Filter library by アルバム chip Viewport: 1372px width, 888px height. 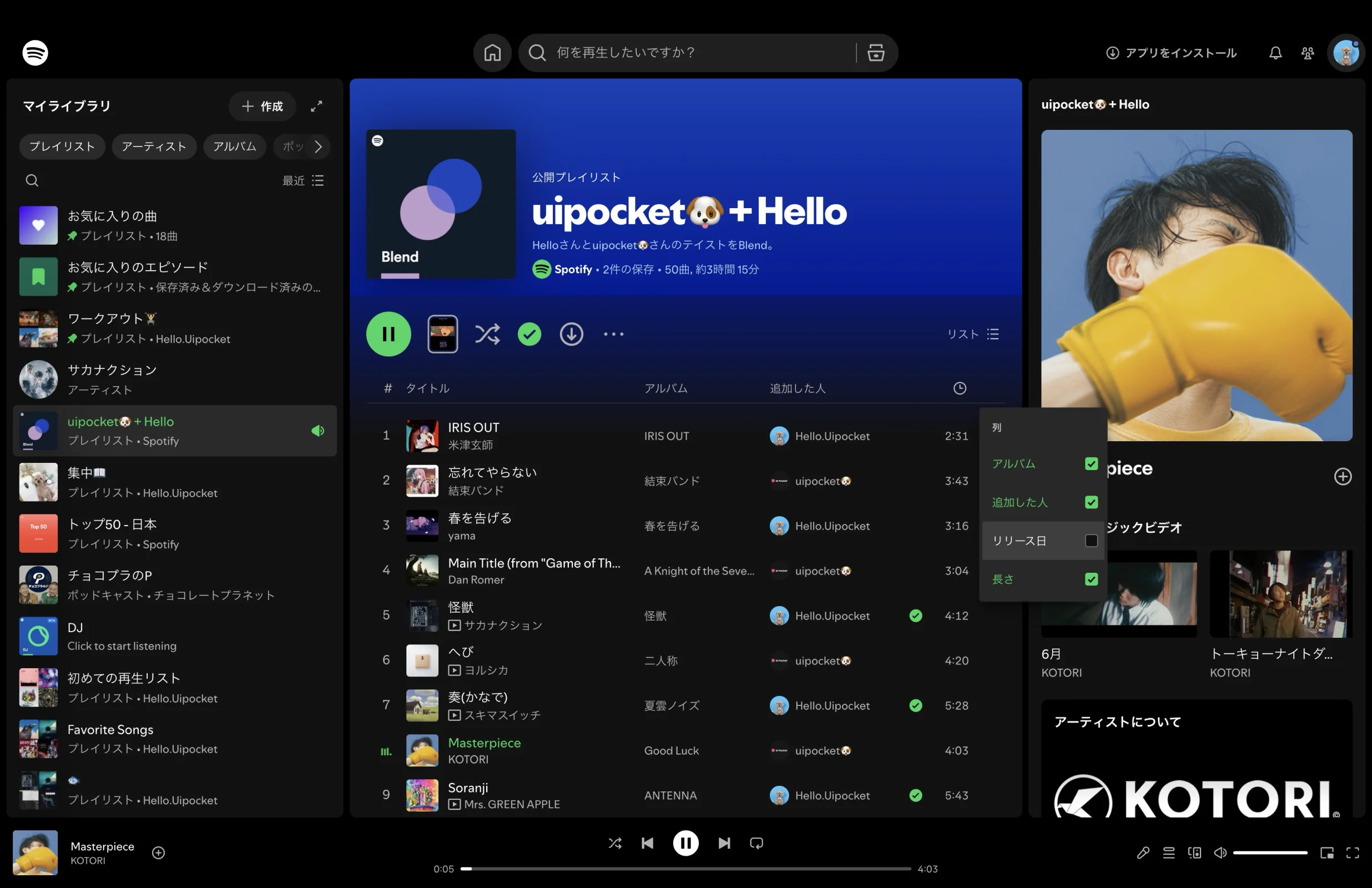(235, 147)
